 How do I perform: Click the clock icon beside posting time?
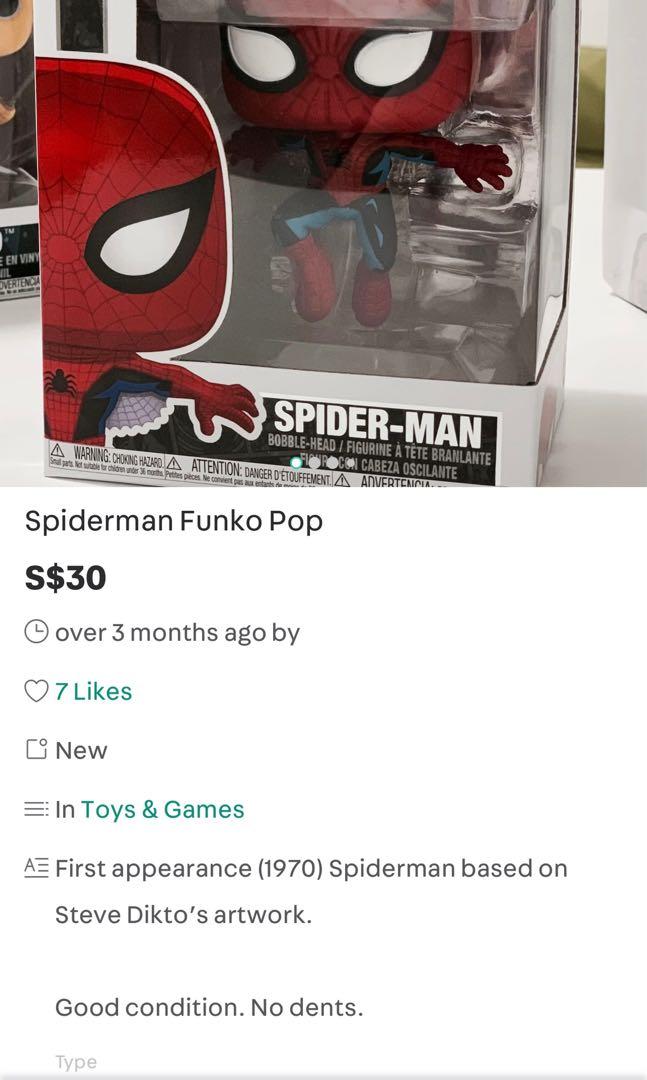[37, 632]
